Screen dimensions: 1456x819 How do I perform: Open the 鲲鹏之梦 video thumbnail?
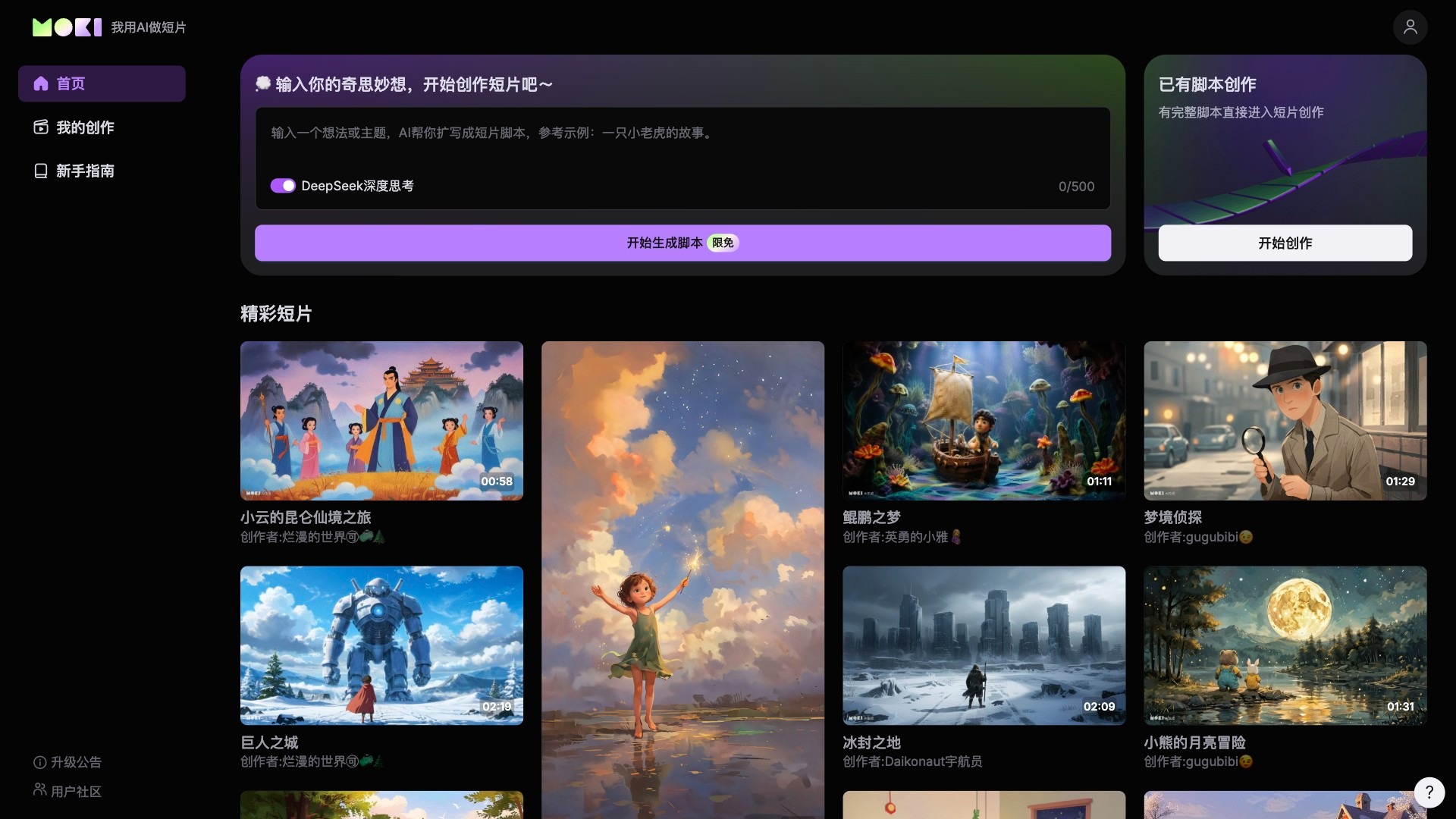pyautogui.click(x=984, y=421)
